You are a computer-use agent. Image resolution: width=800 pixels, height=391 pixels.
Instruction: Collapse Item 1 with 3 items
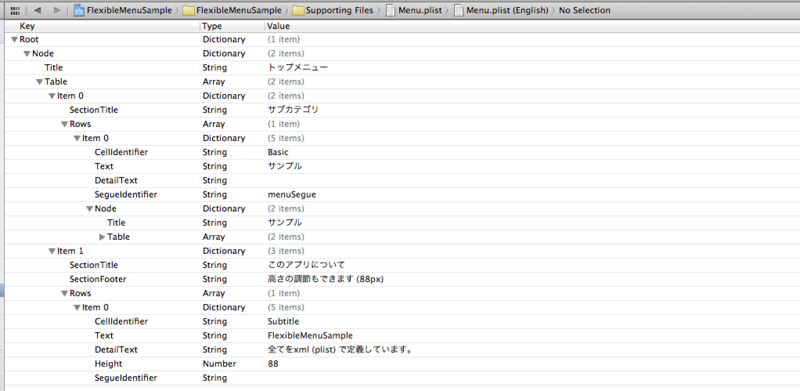[52, 251]
